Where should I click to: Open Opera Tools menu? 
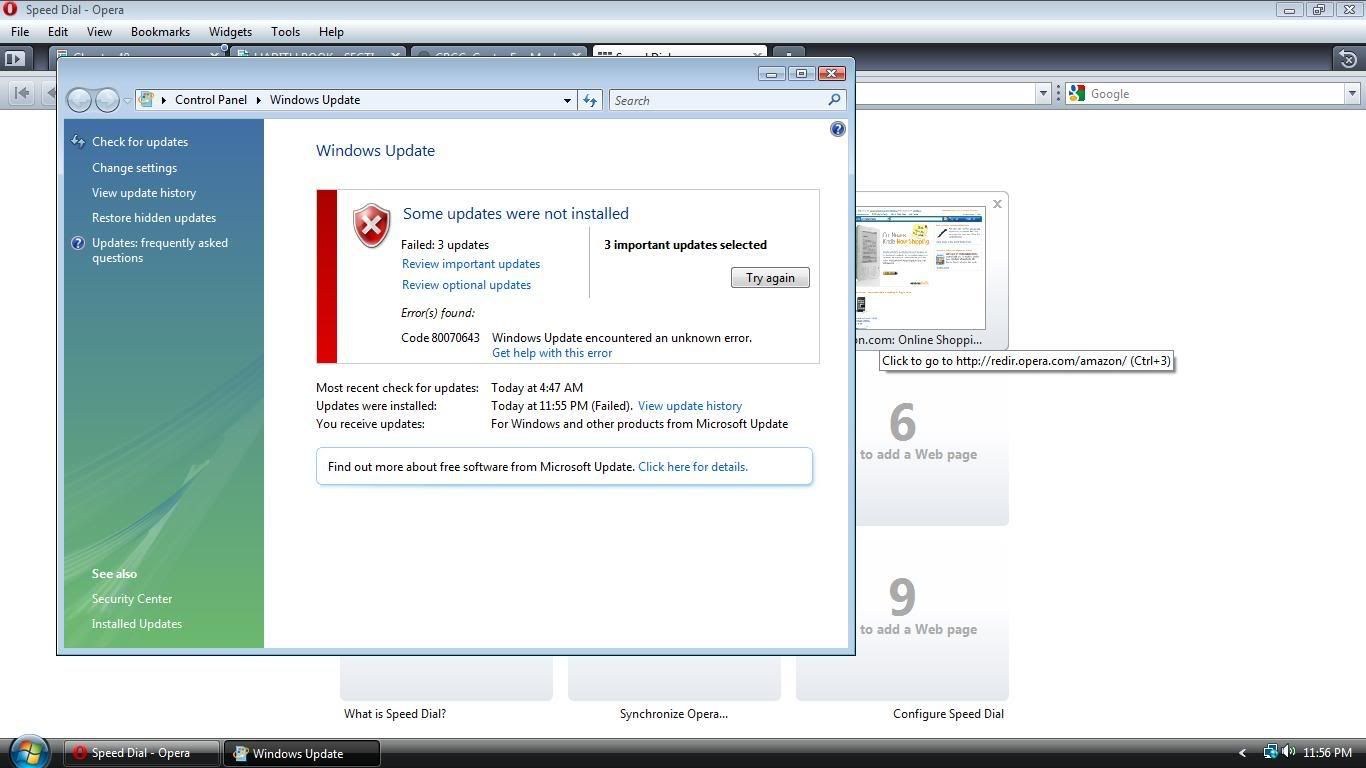click(x=285, y=32)
